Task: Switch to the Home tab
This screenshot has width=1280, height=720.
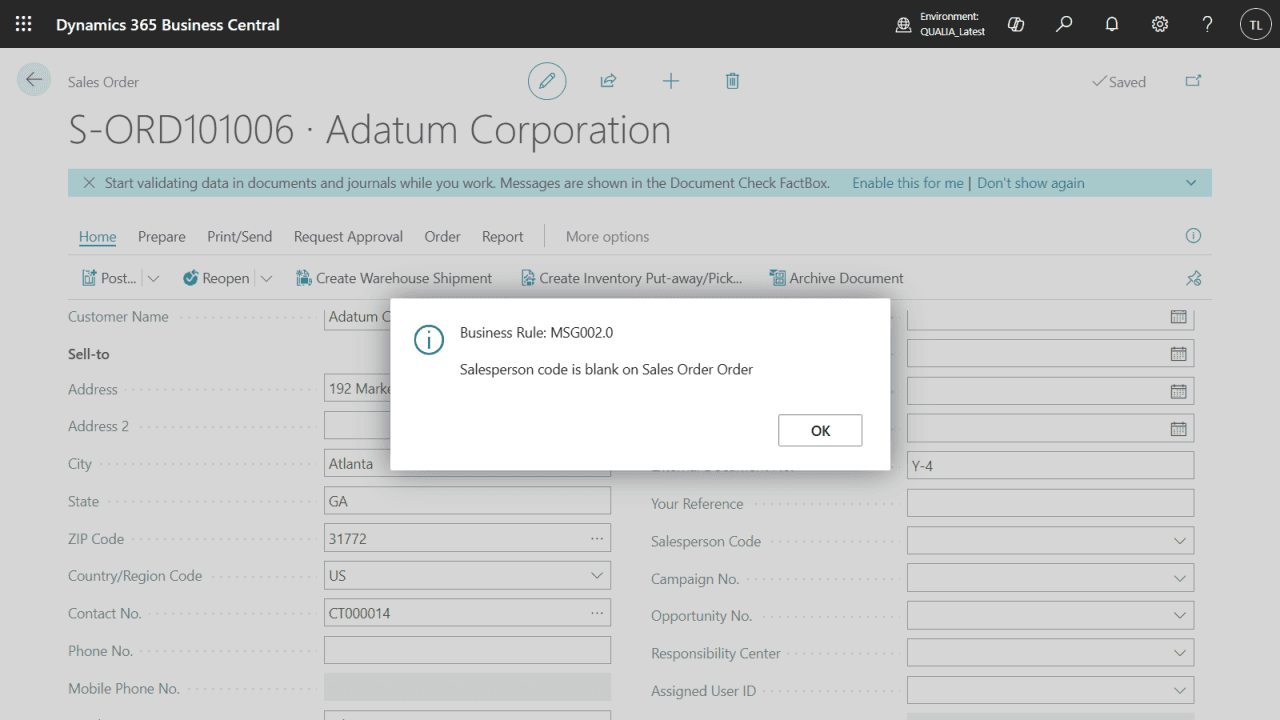Action: coord(98,237)
